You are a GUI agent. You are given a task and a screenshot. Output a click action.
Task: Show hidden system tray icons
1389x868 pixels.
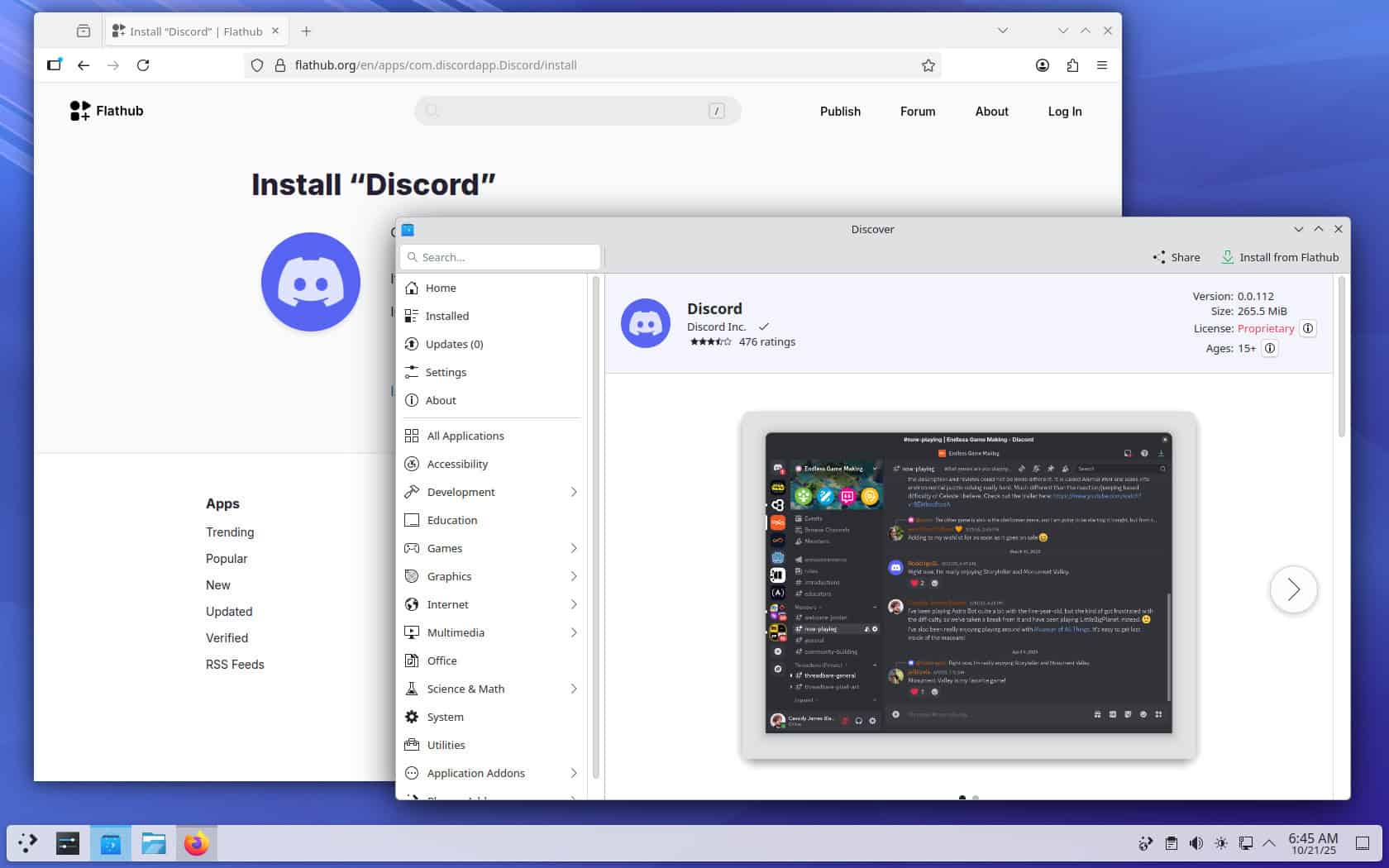point(1269,843)
